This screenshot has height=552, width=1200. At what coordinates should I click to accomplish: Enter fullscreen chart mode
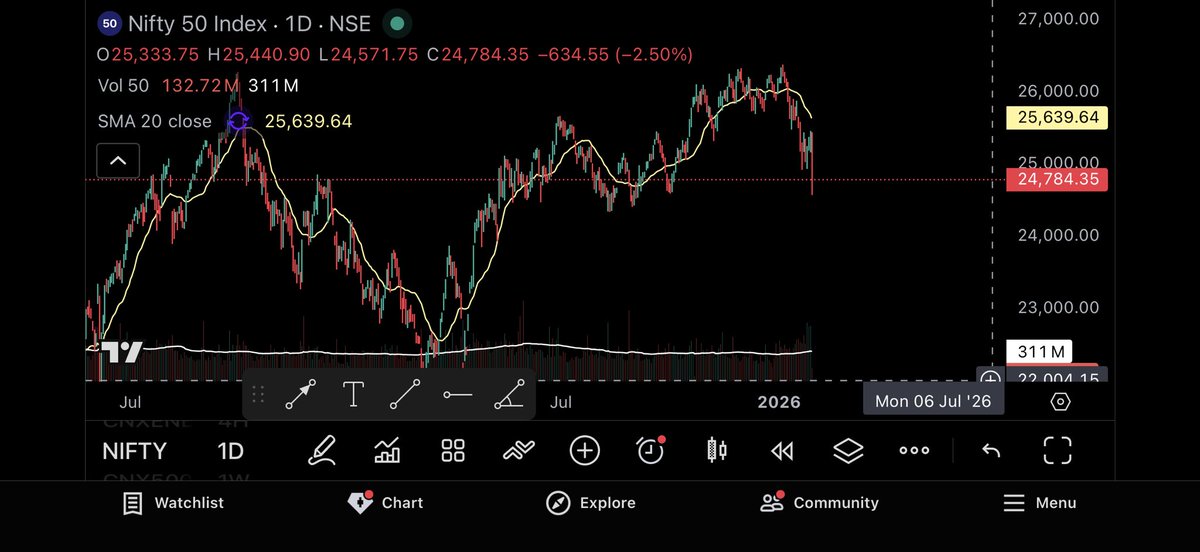(x=1057, y=450)
